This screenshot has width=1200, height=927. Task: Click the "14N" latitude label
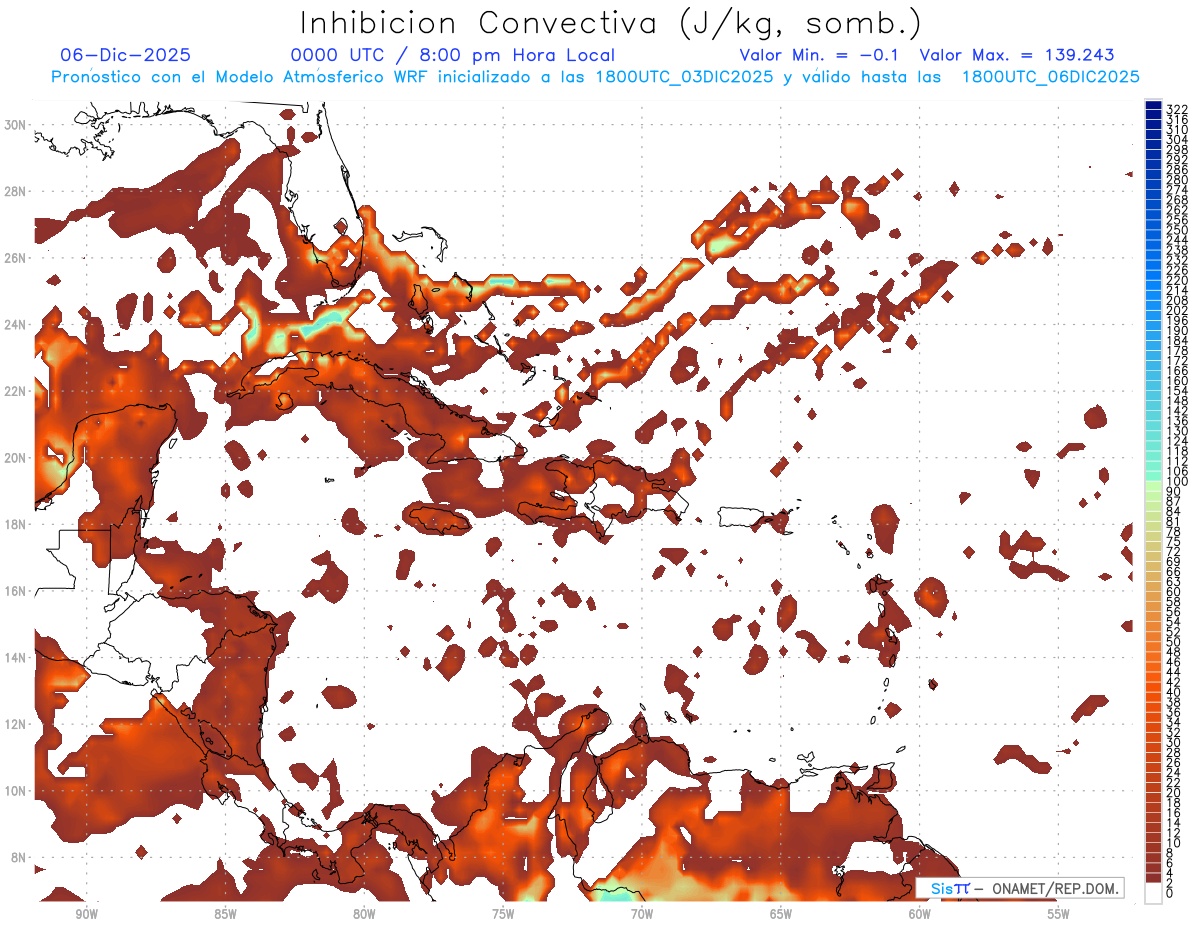[17, 658]
